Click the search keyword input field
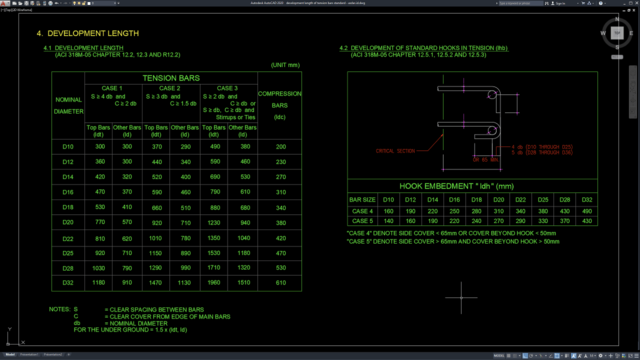 [521, 3]
